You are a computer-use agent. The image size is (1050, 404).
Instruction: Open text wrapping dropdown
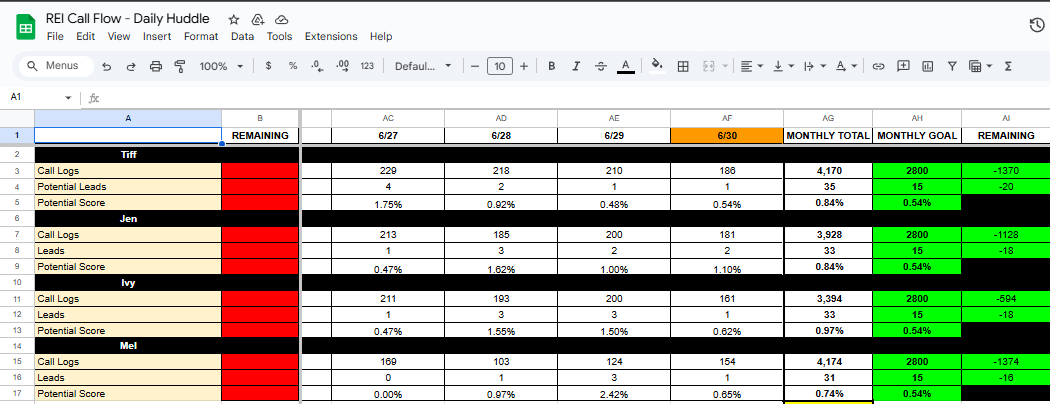point(814,66)
